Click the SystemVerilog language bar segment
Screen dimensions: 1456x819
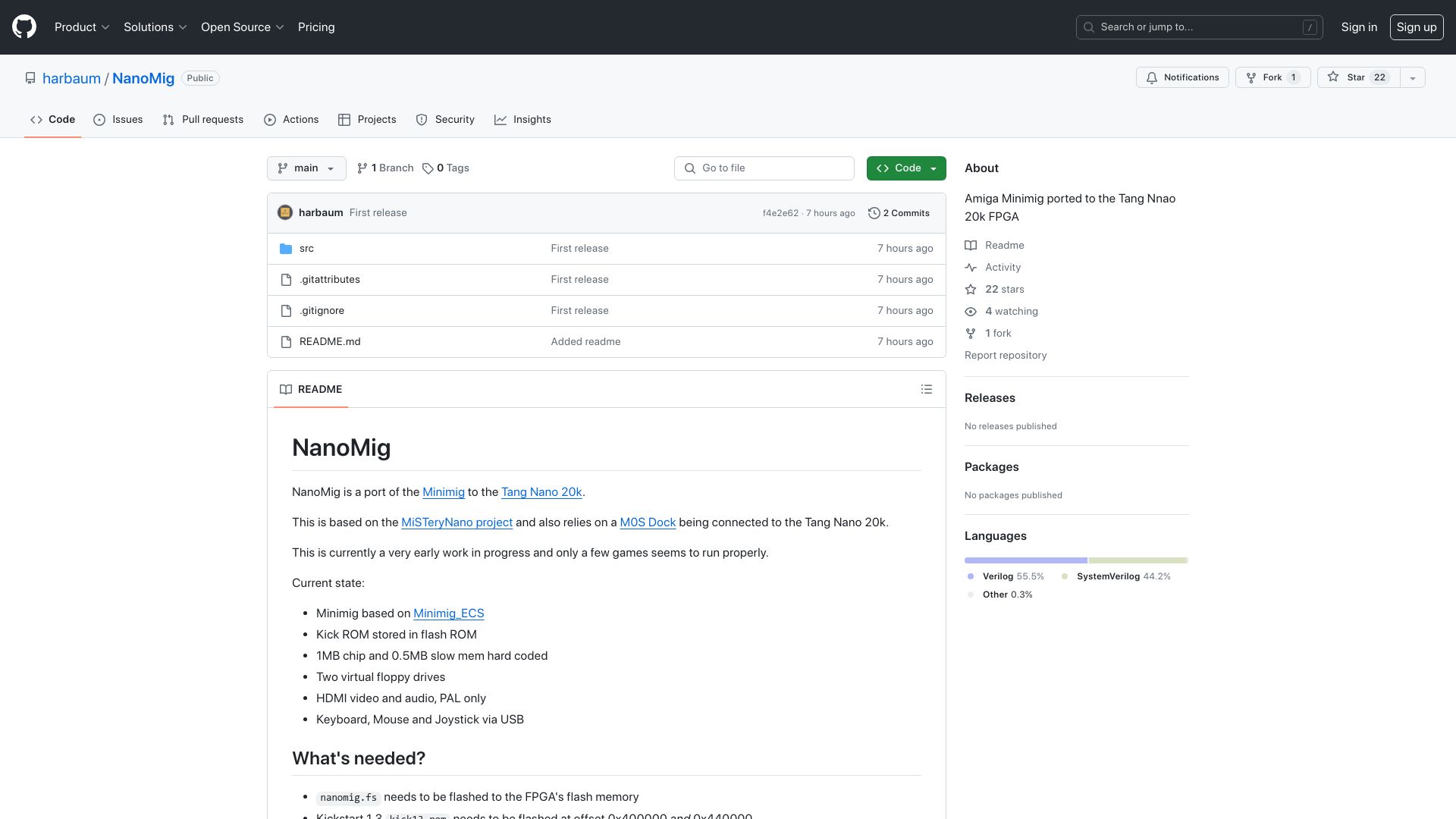(1137, 560)
